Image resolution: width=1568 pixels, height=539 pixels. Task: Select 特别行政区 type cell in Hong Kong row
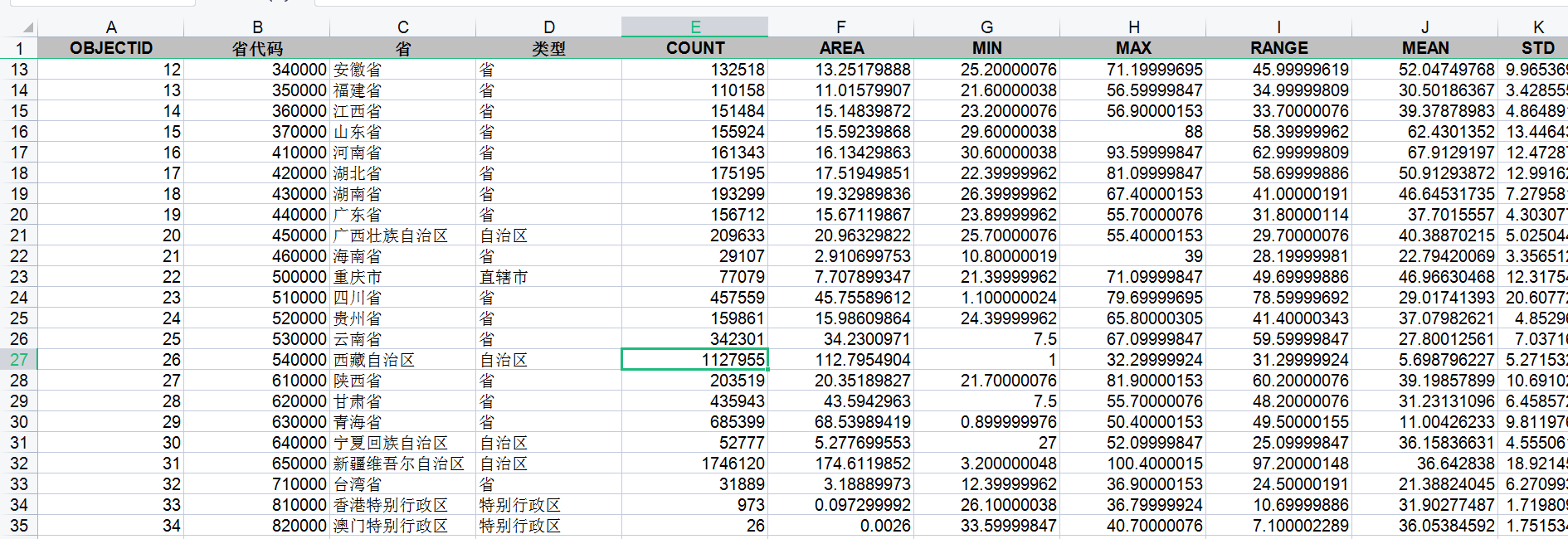click(x=549, y=505)
